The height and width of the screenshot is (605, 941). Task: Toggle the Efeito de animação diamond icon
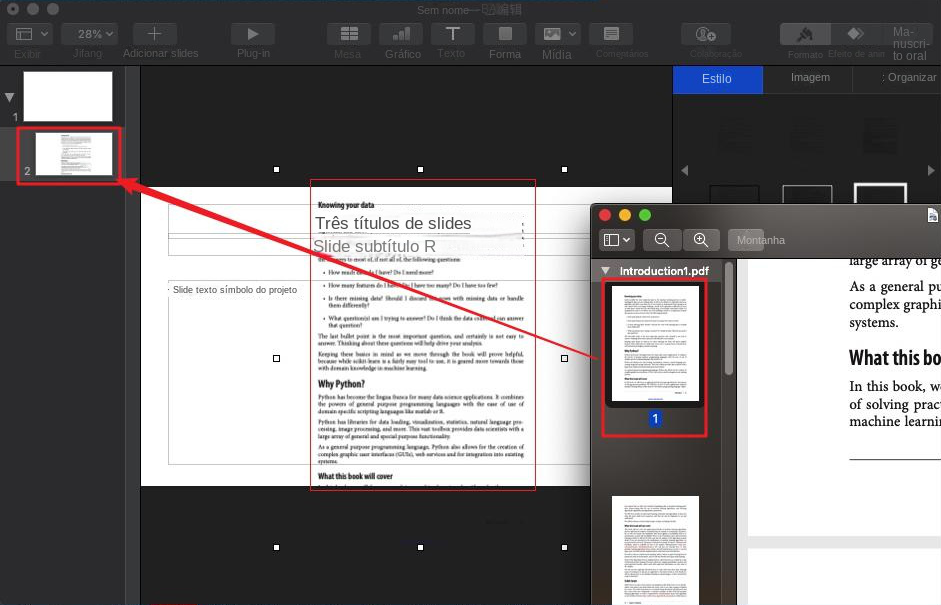[856, 35]
